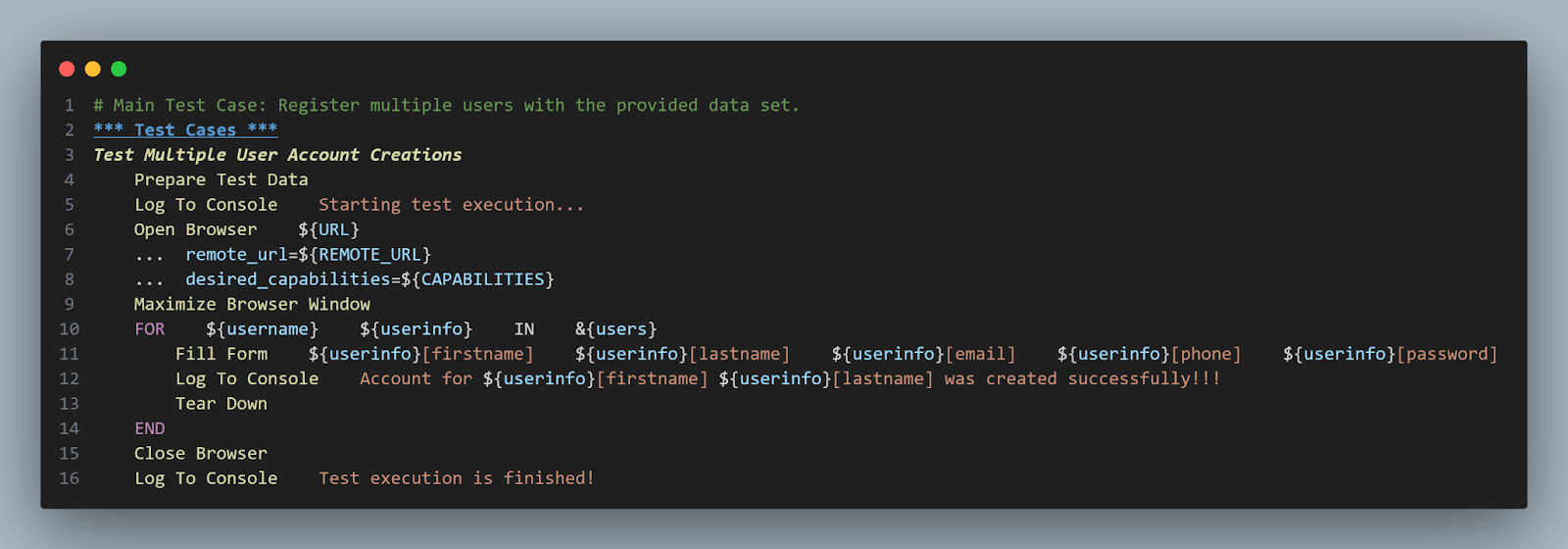Viewport: 1568px width, 549px height.
Task: Click the Fill Form keyword
Action: click(221, 354)
